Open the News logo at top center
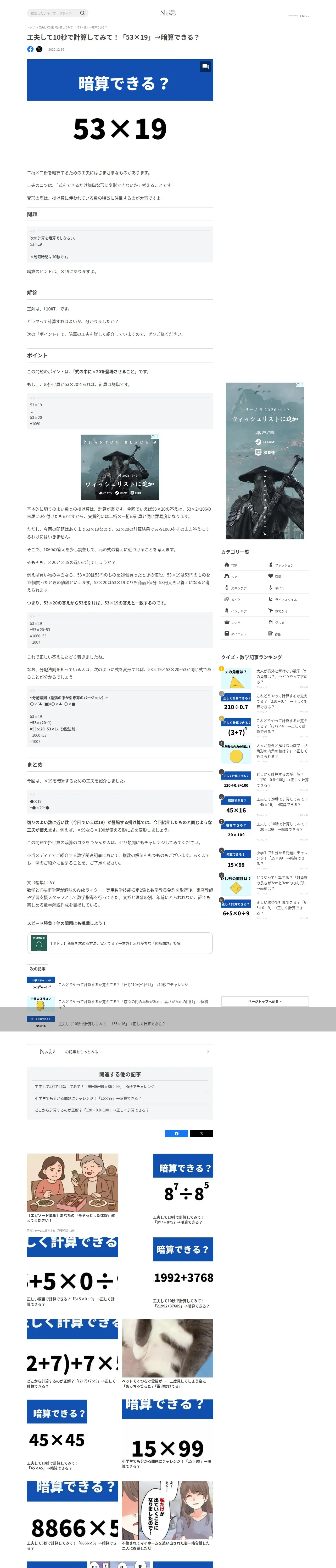 pyautogui.click(x=168, y=13)
